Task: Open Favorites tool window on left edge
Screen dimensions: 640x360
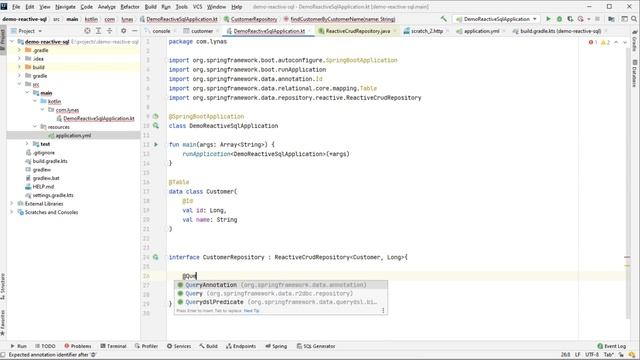Action: click(3, 322)
